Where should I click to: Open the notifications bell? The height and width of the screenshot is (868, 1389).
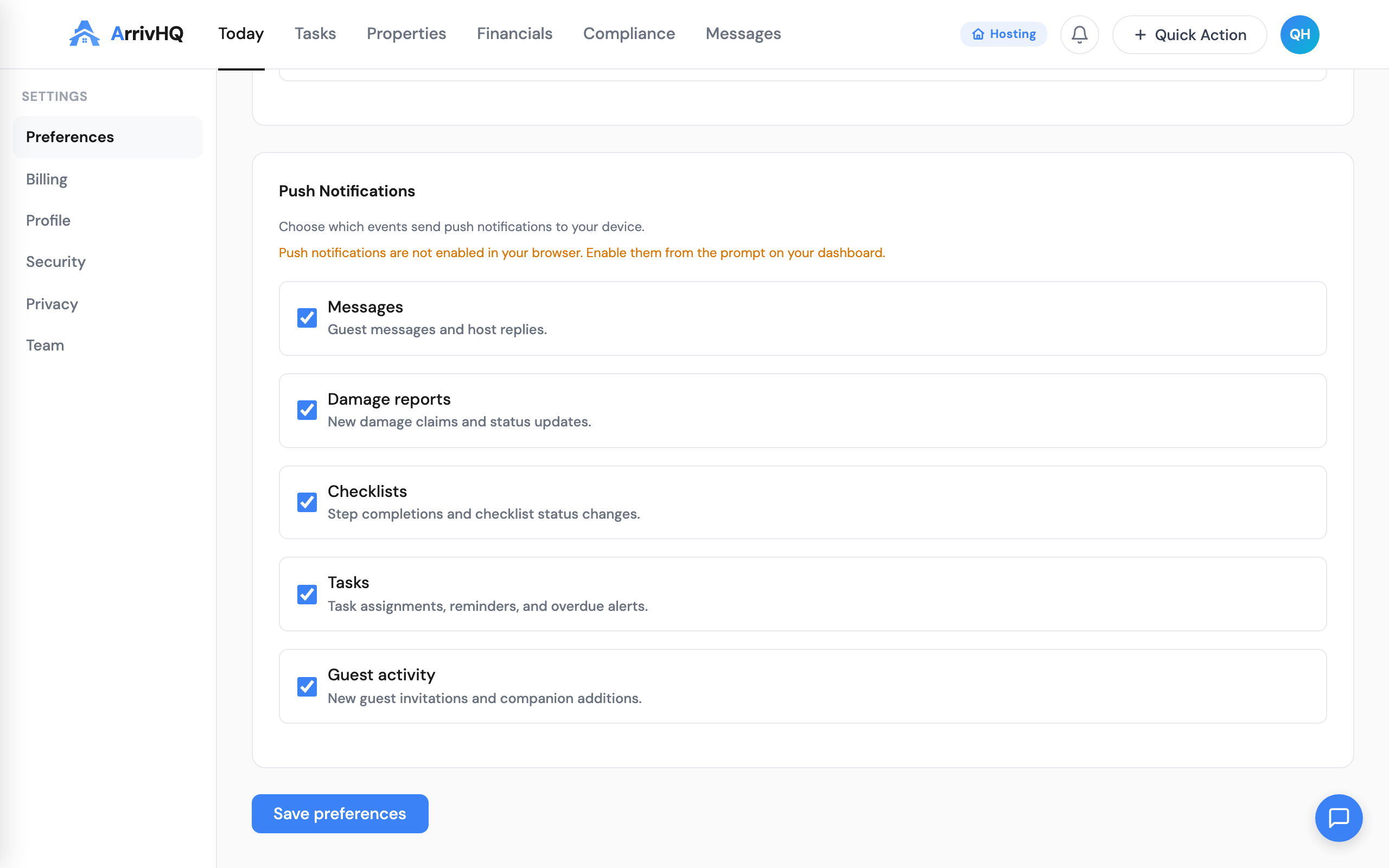tap(1079, 34)
